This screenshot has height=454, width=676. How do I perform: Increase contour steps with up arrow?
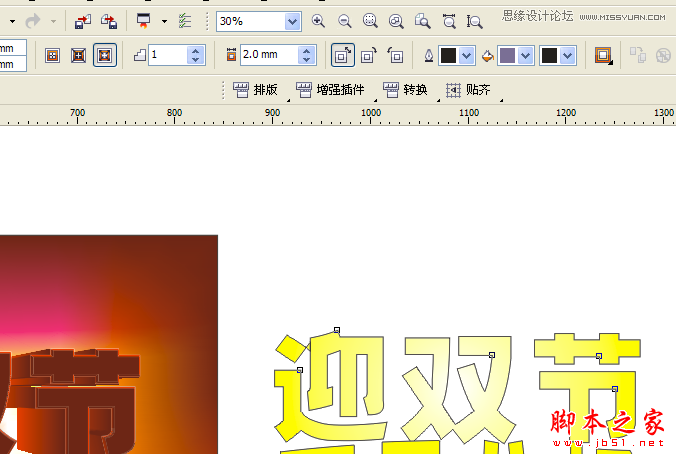coord(196,50)
